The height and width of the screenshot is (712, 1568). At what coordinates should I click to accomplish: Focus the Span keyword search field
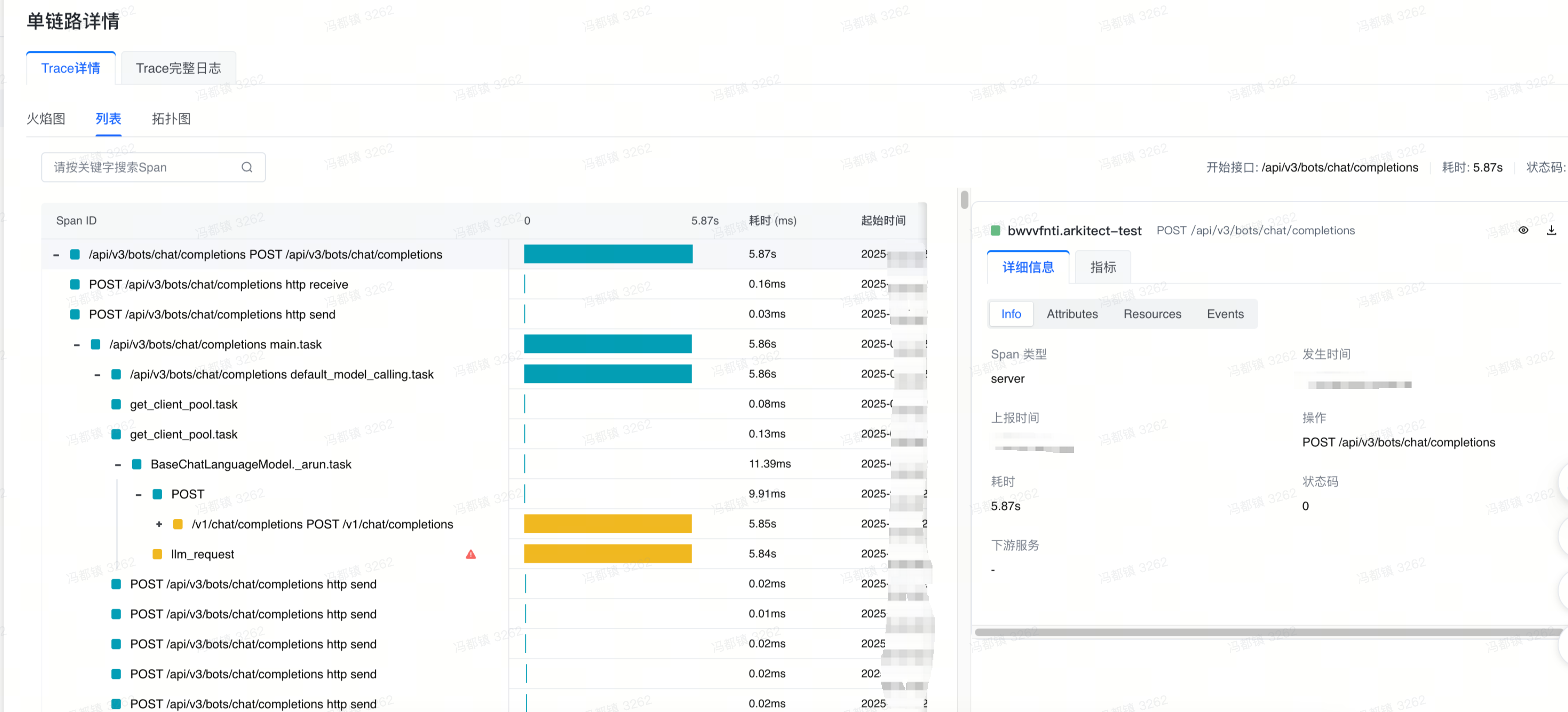143,167
